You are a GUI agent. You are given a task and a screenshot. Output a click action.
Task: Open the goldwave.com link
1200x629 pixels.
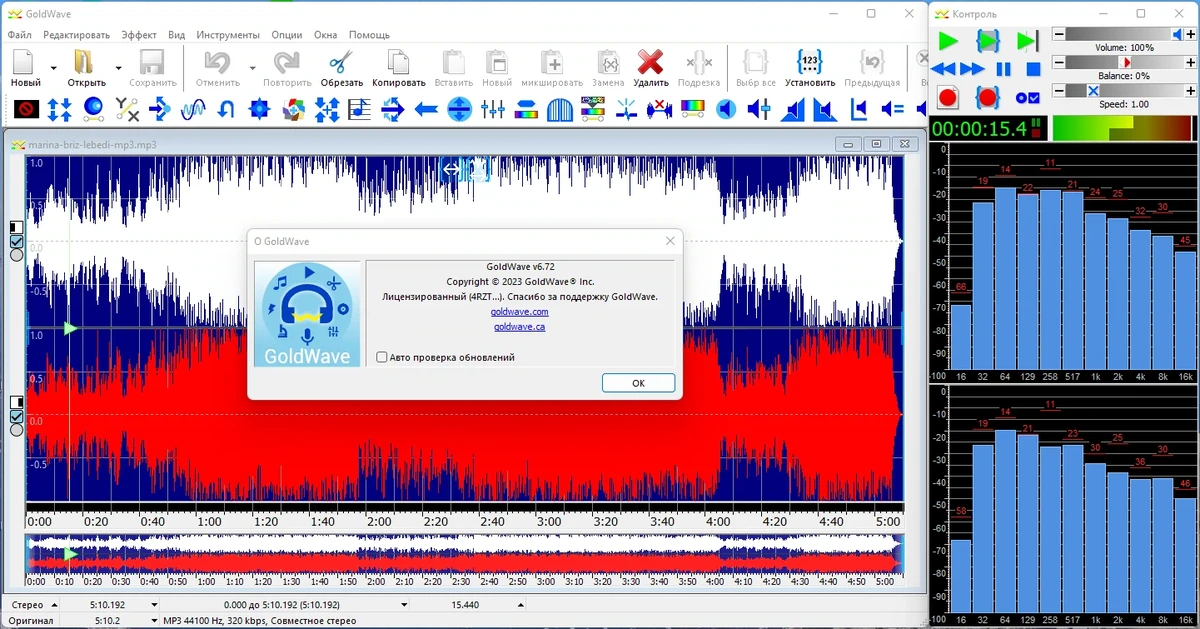point(520,312)
